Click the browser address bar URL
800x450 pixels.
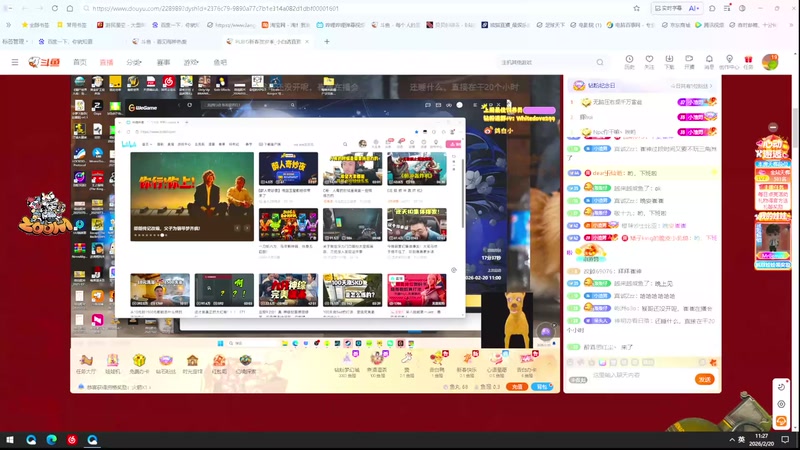click(x=215, y=9)
